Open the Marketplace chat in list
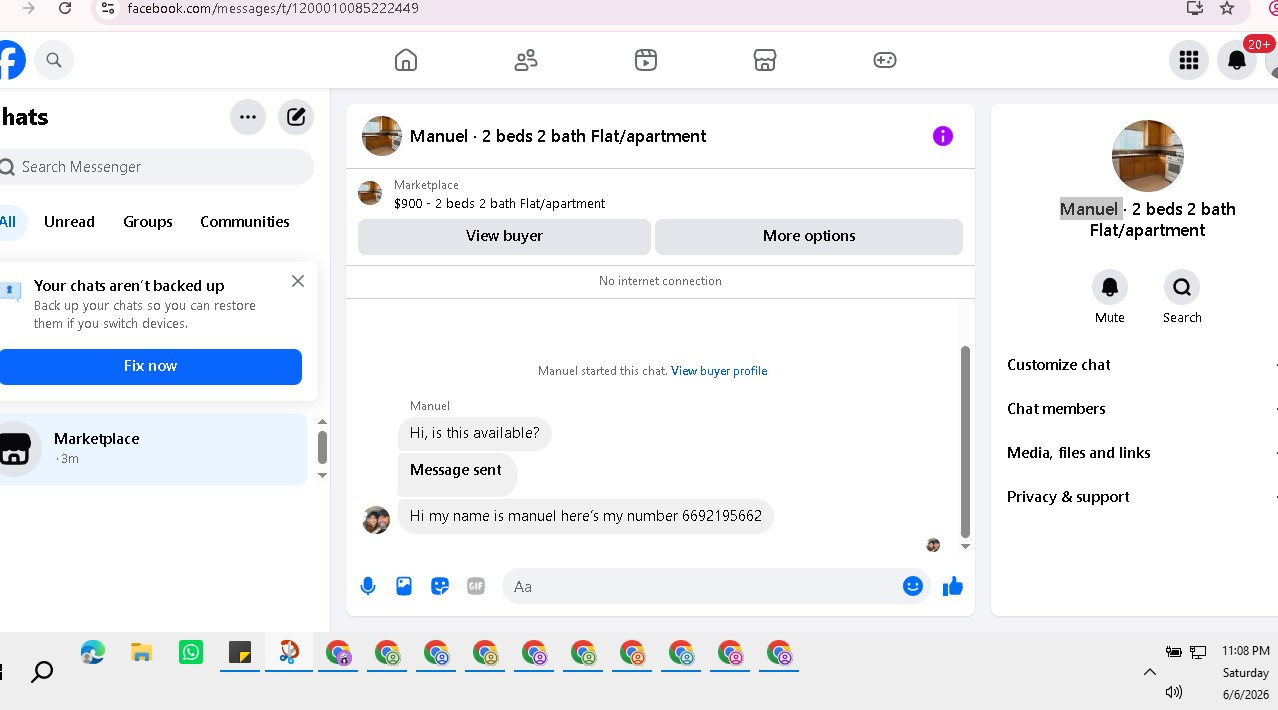 [153, 449]
